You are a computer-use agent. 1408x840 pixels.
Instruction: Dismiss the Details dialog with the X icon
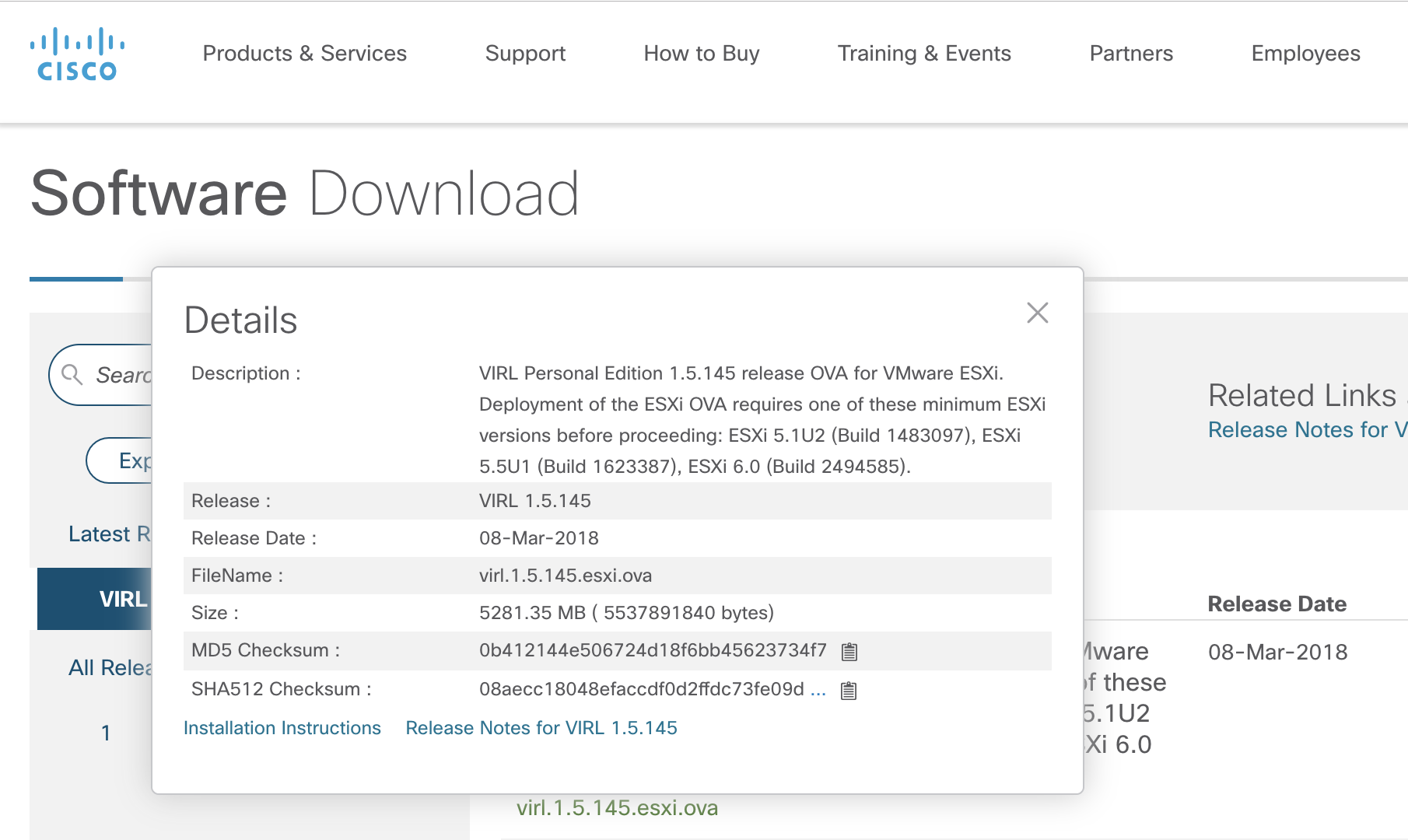(x=1038, y=313)
